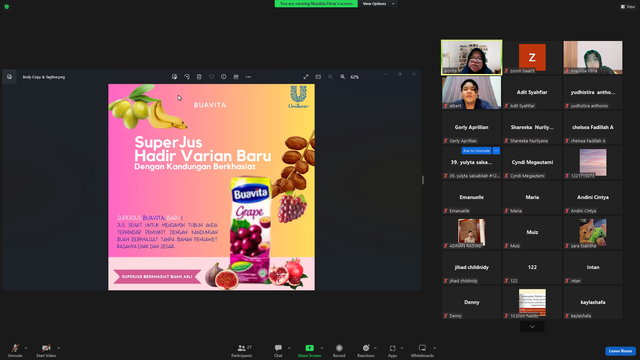Expand chat options arrow next to Chat
This screenshot has height=360, width=640.
point(289,348)
